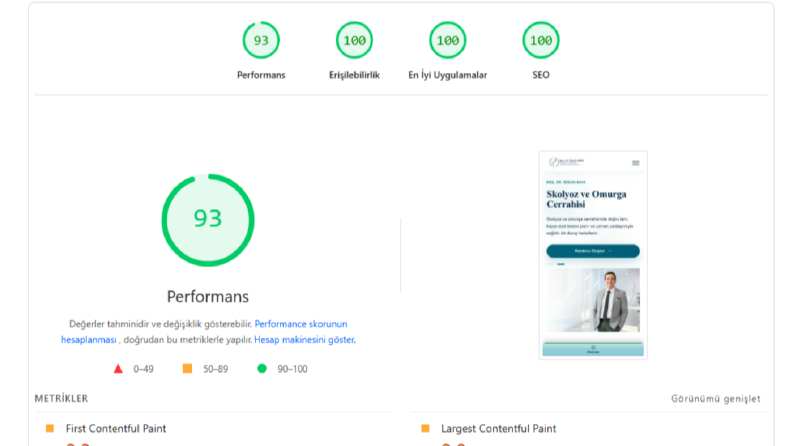Click the Largest Contentful Paint metric label
The width and height of the screenshot is (793, 446).
click(x=499, y=428)
